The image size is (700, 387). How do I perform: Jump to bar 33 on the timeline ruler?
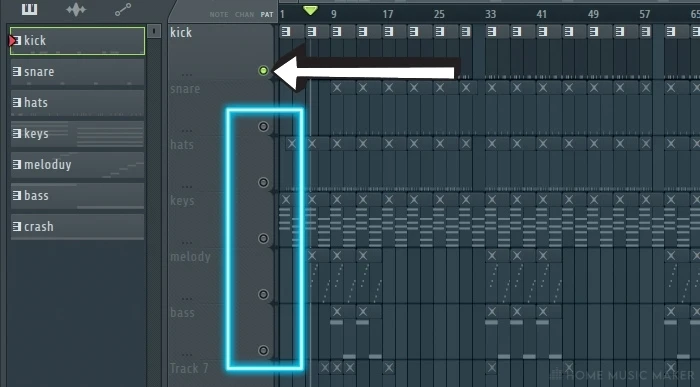pos(491,14)
